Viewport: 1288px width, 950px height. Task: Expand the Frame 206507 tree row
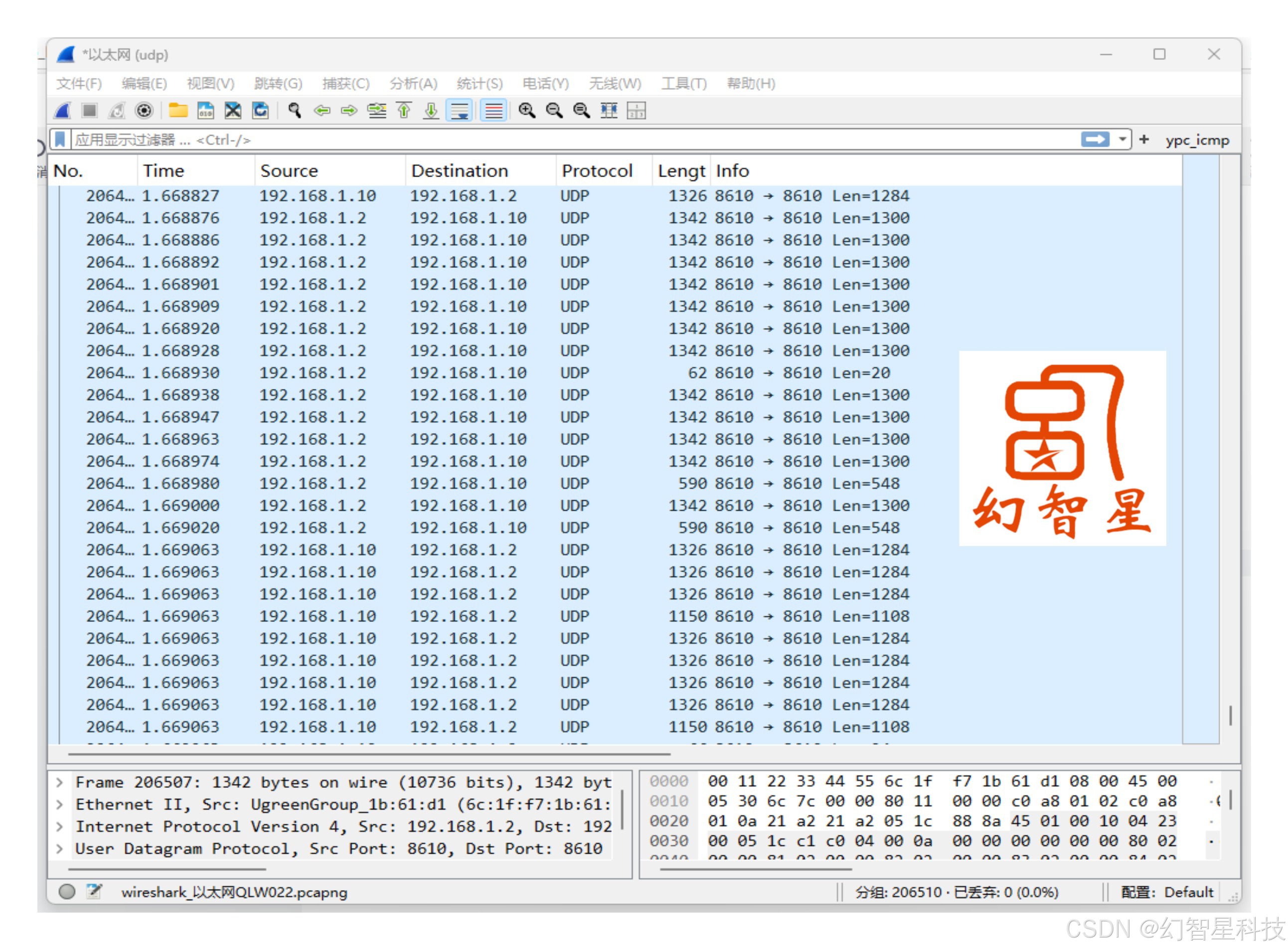pos(59,782)
